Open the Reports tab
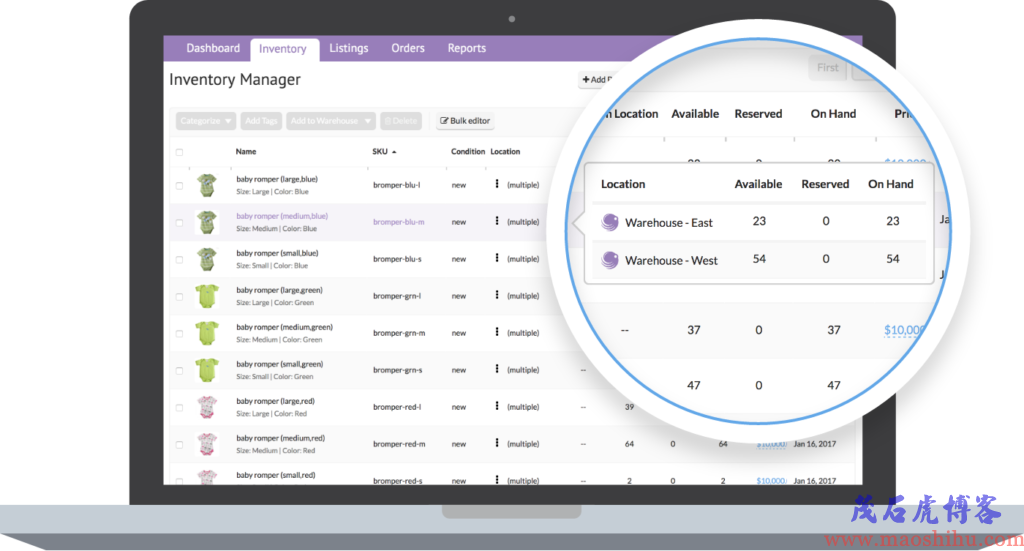The height and width of the screenshot is (551, 1024). click(x=466, y=48)
